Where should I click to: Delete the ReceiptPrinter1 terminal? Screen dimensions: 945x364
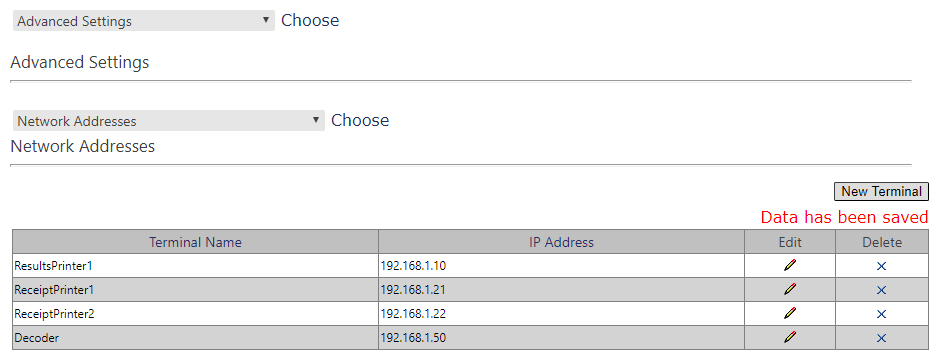click(x=881, y=290)
